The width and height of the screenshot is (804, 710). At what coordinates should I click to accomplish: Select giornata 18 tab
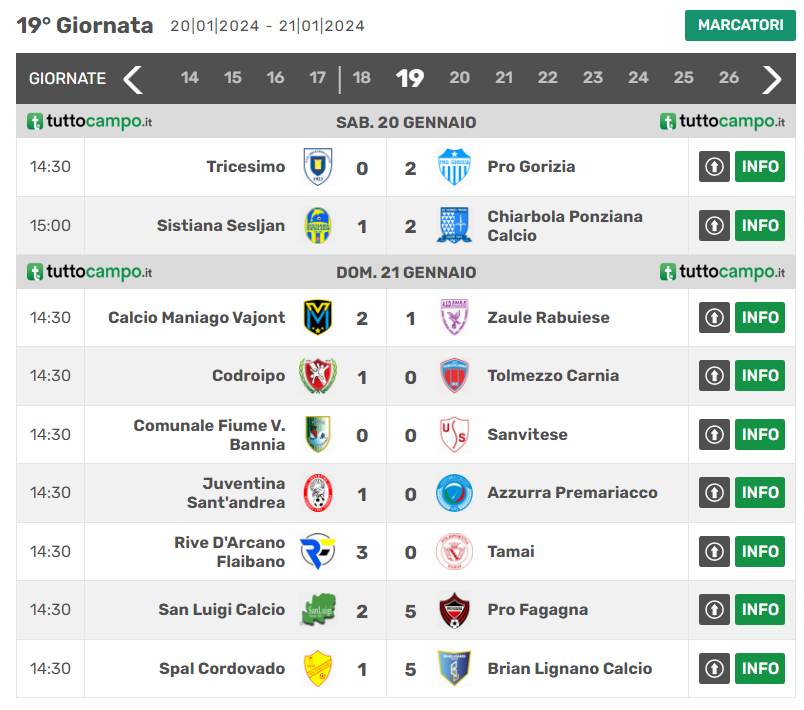point(362,78)
